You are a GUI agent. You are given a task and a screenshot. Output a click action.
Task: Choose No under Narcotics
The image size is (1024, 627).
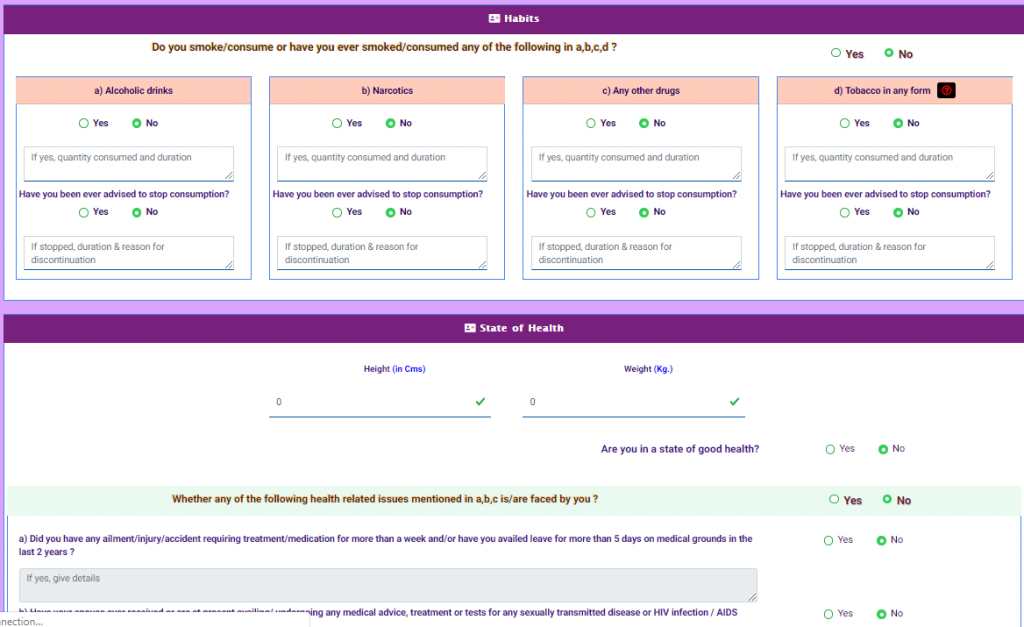coord(390,123)
